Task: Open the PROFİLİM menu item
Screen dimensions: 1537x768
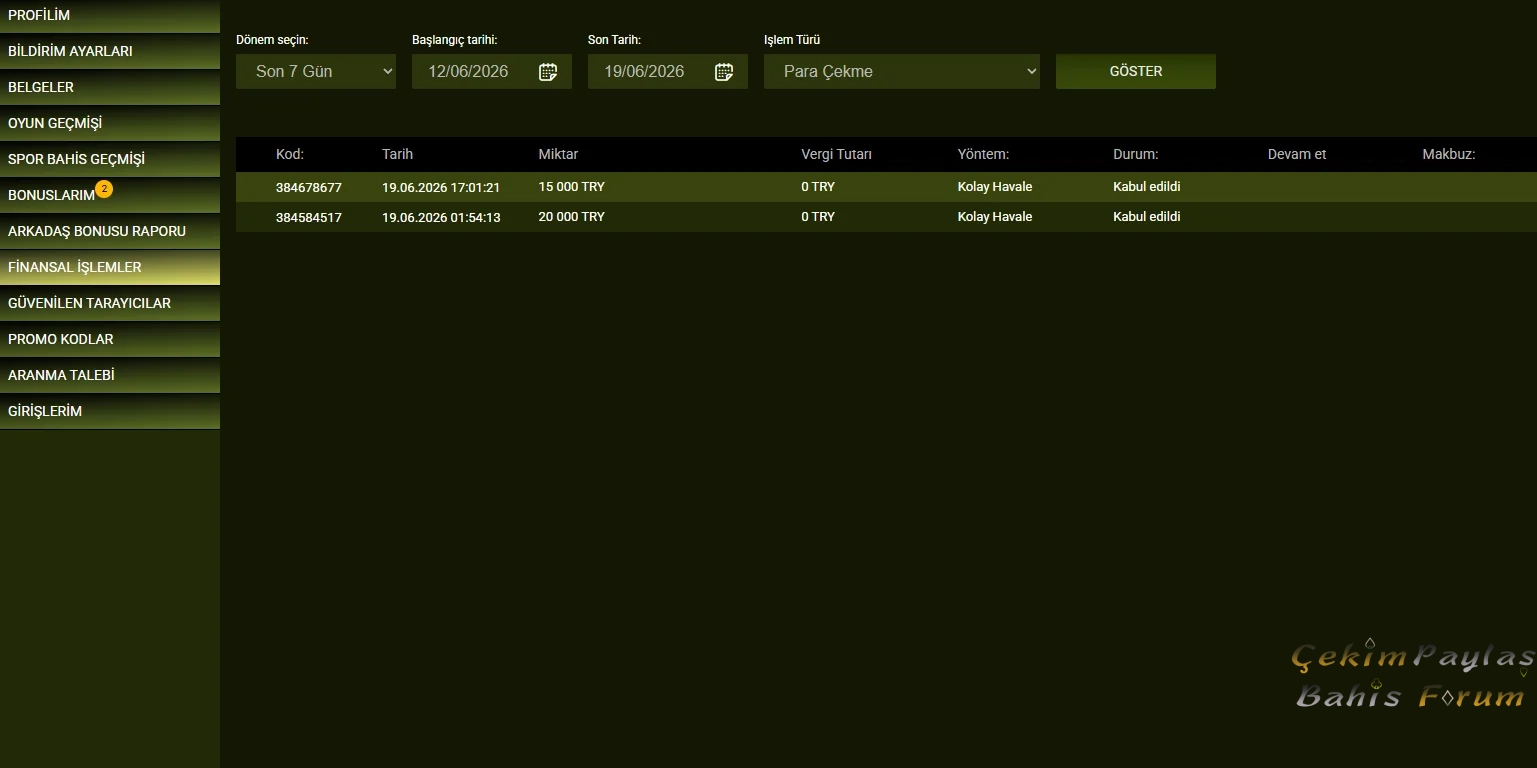Action: (110, 16)
